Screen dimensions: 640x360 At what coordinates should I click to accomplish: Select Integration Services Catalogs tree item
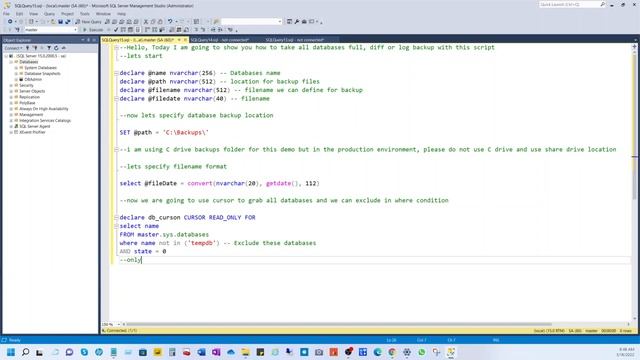pyautogui.click(x=45, y=121)
